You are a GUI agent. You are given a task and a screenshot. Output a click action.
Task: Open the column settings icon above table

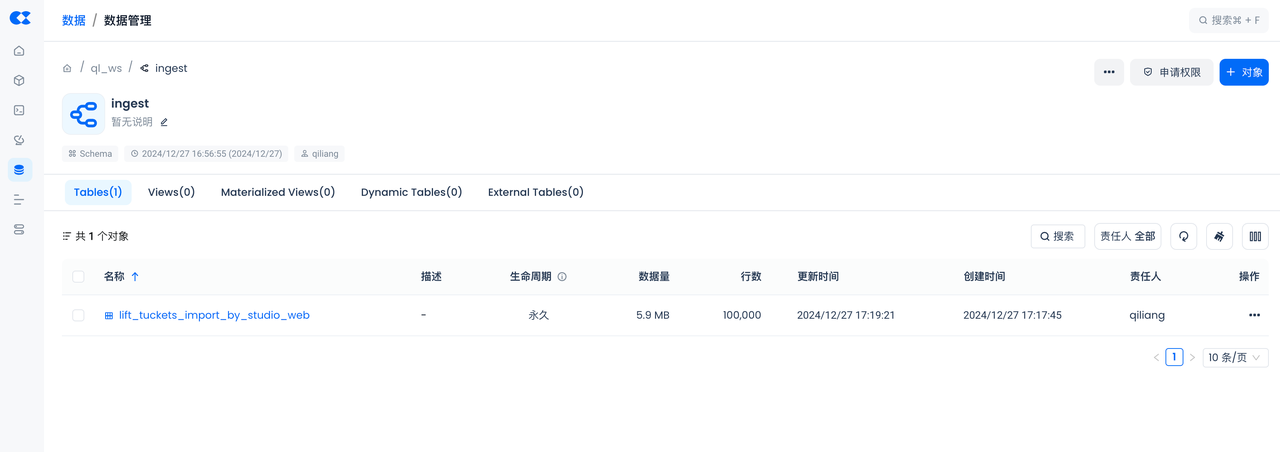pyautogui.click(x=1255, y=236)
